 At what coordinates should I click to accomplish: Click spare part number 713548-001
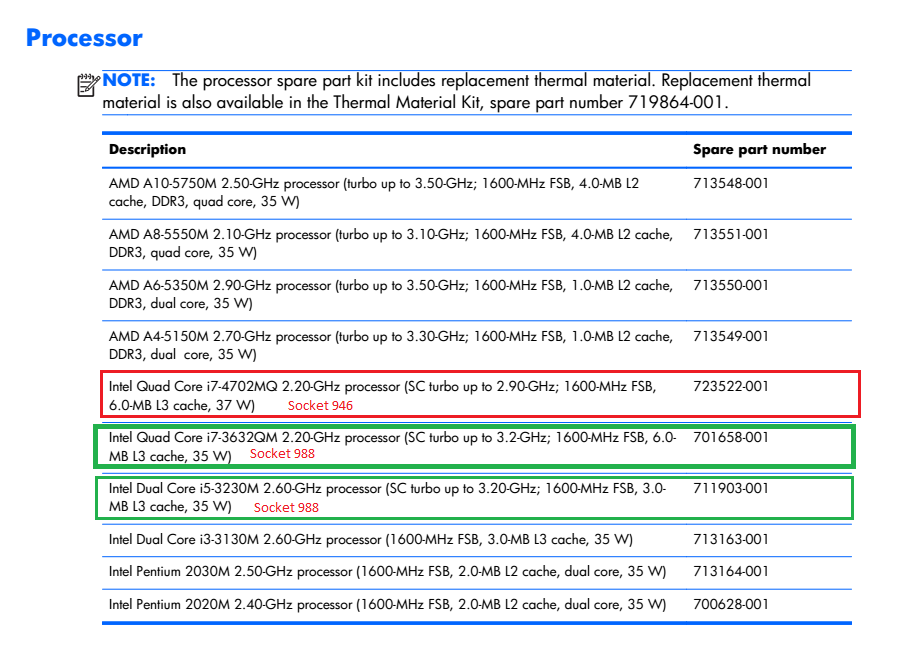(x=730, y=183)
